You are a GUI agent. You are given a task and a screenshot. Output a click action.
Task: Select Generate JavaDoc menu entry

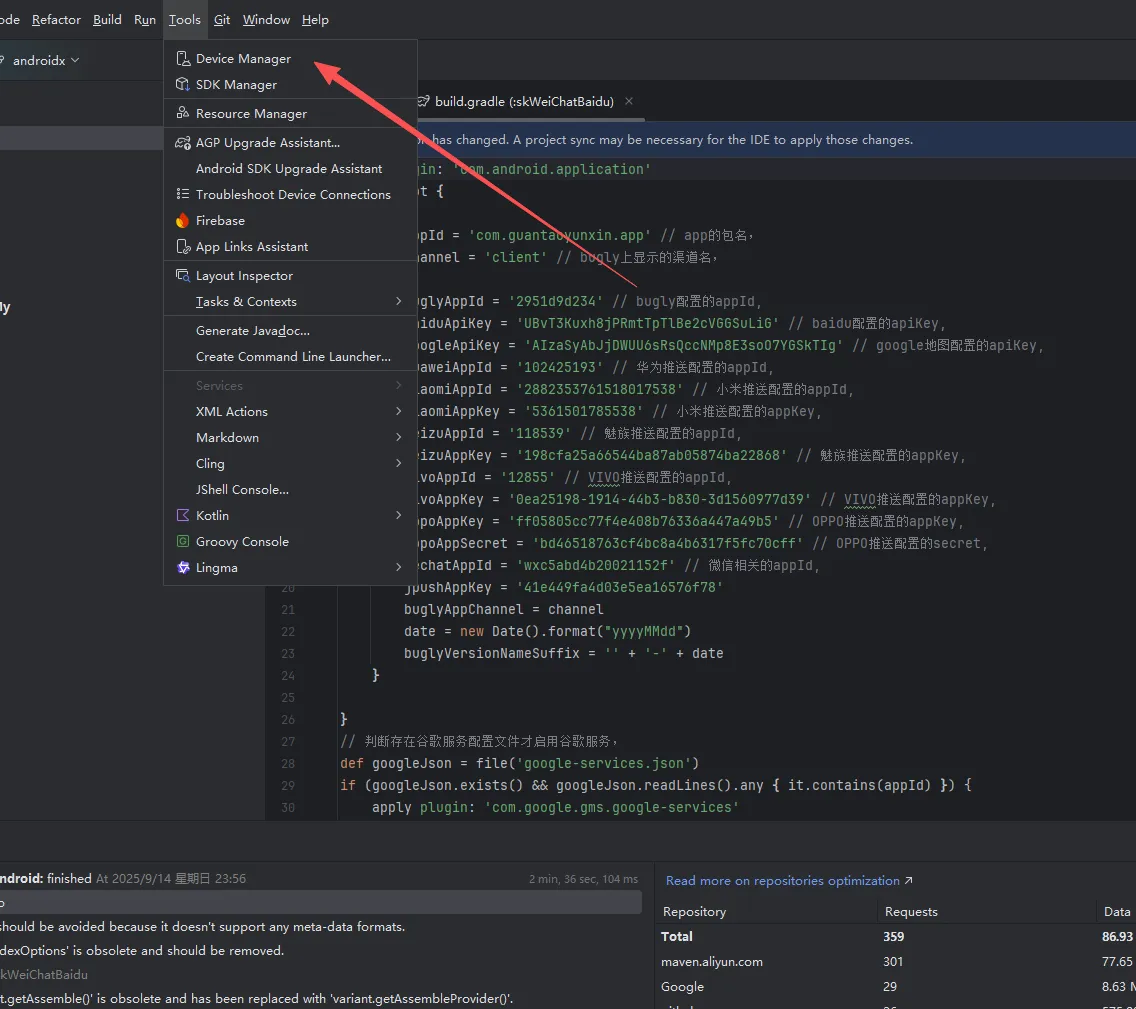click(x=252, y=331)
